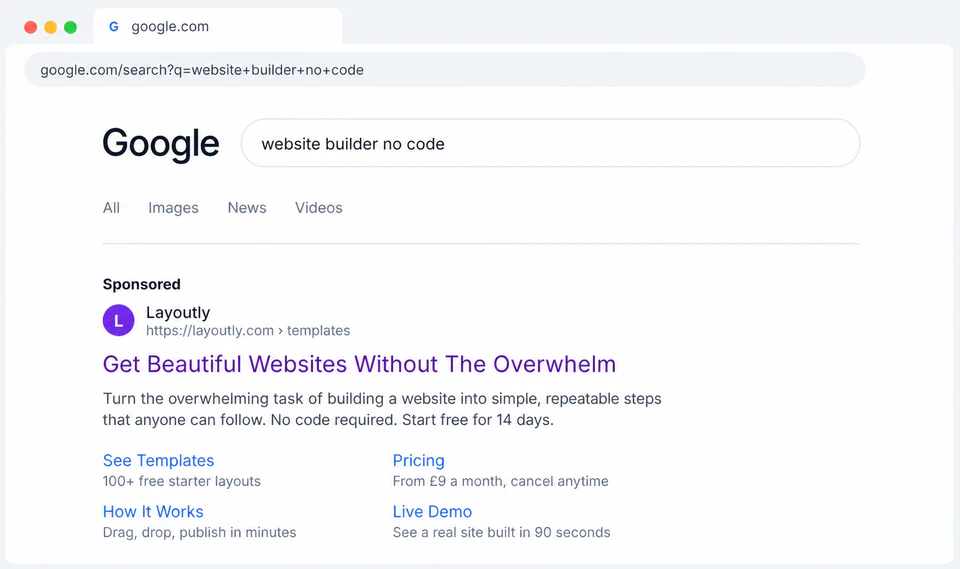Click 'From £9 a month, cancel anytime' text
The width and height of the screenshot is (960, 569).
[x=501, y=481]
